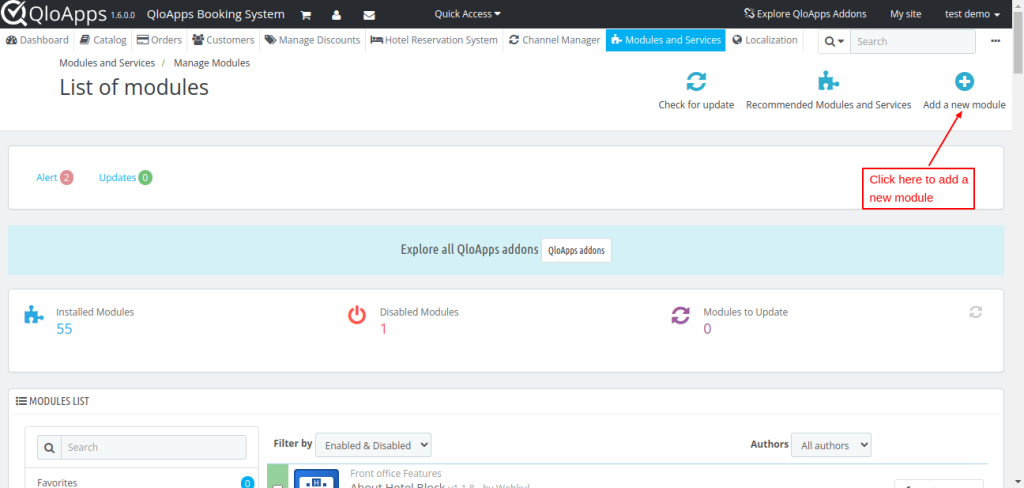Click the About Hotel Block module icon
Viewport: 1024px width, 488px height.
click(x=316, y=479)
